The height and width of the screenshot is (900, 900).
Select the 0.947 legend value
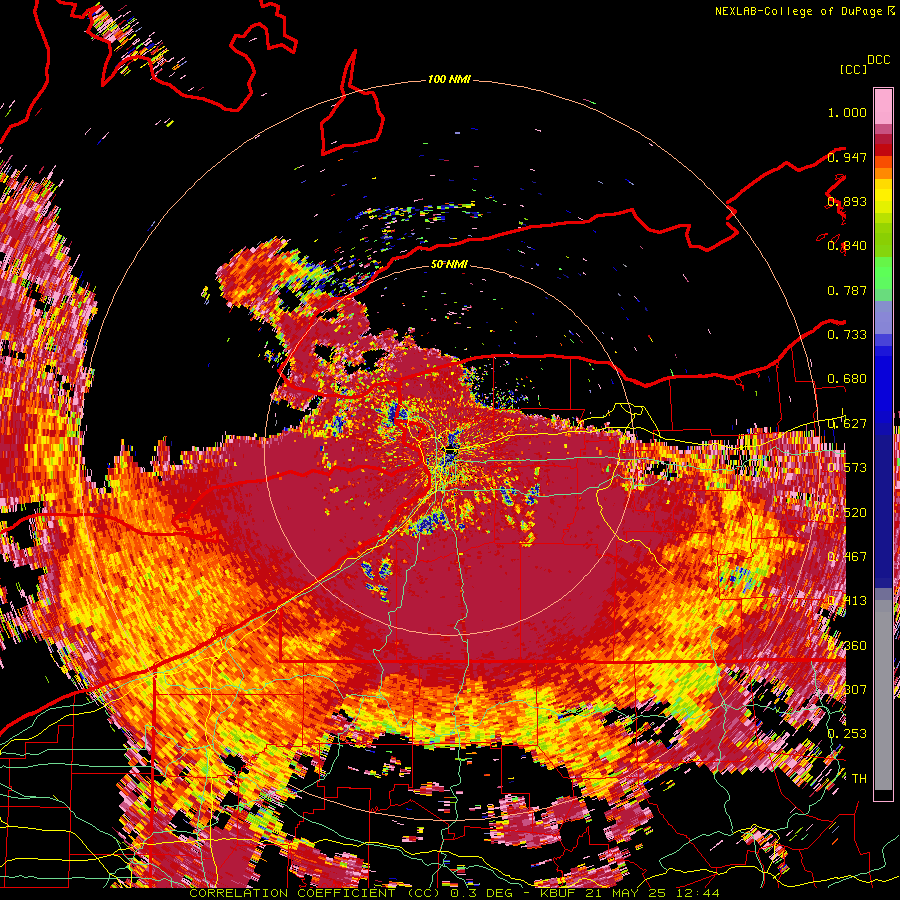coord(847,157)
